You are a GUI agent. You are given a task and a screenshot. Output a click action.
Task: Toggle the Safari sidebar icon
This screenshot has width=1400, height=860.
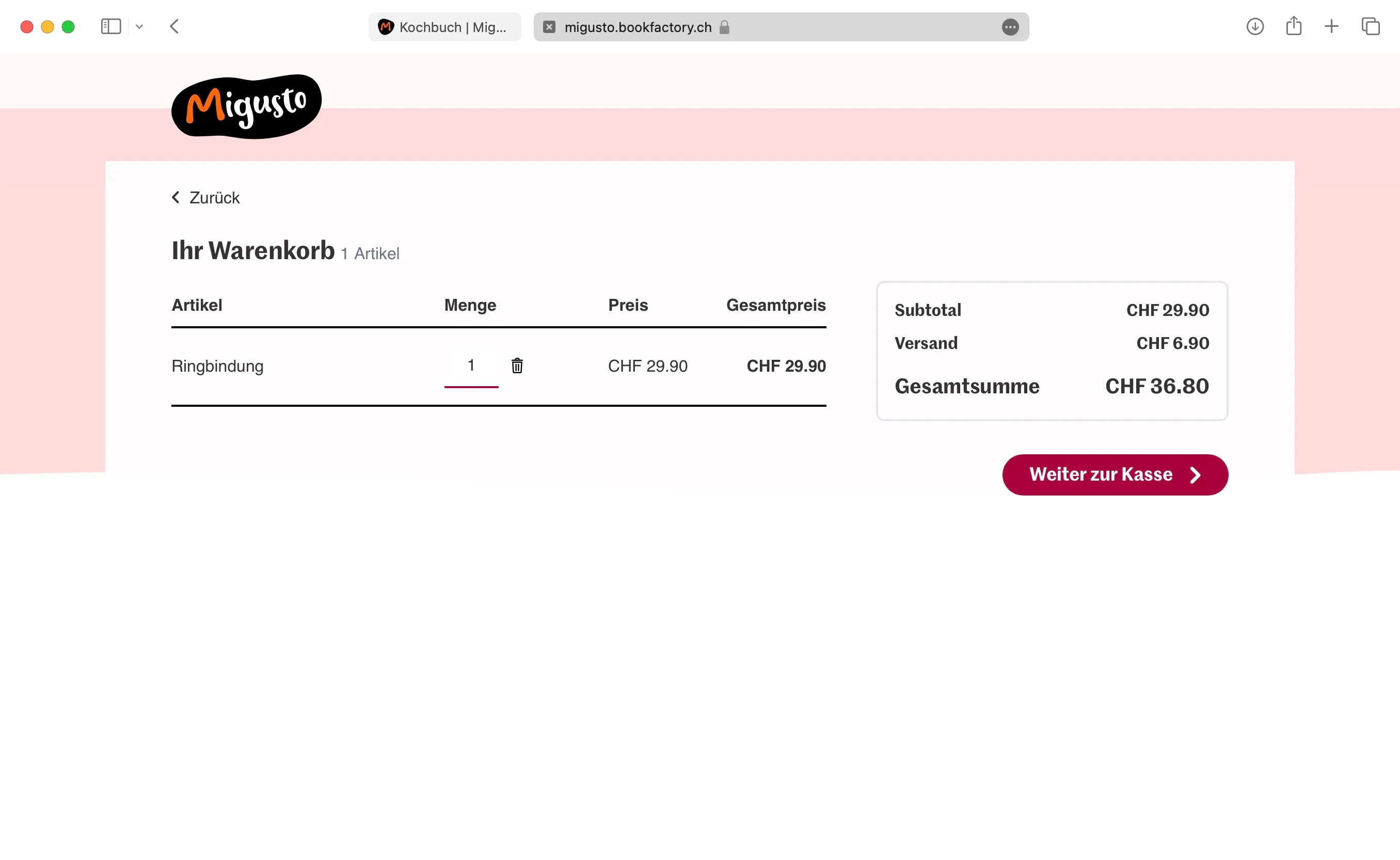(111, 26)
